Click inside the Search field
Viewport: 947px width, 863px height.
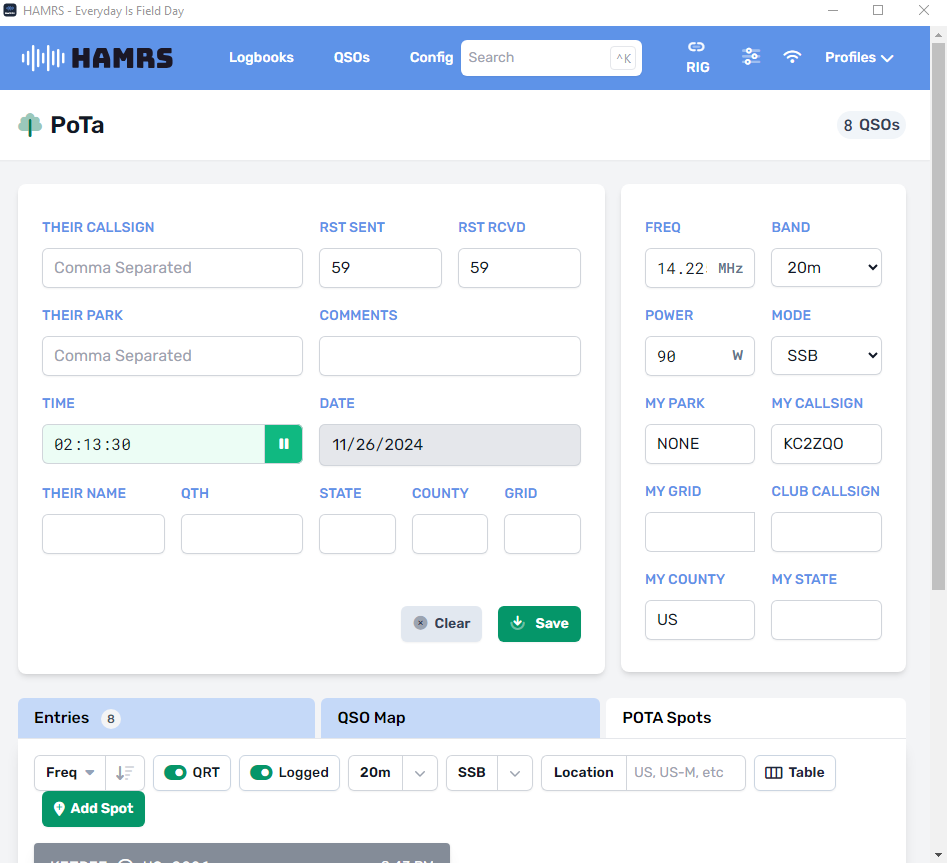coord(540,57)
